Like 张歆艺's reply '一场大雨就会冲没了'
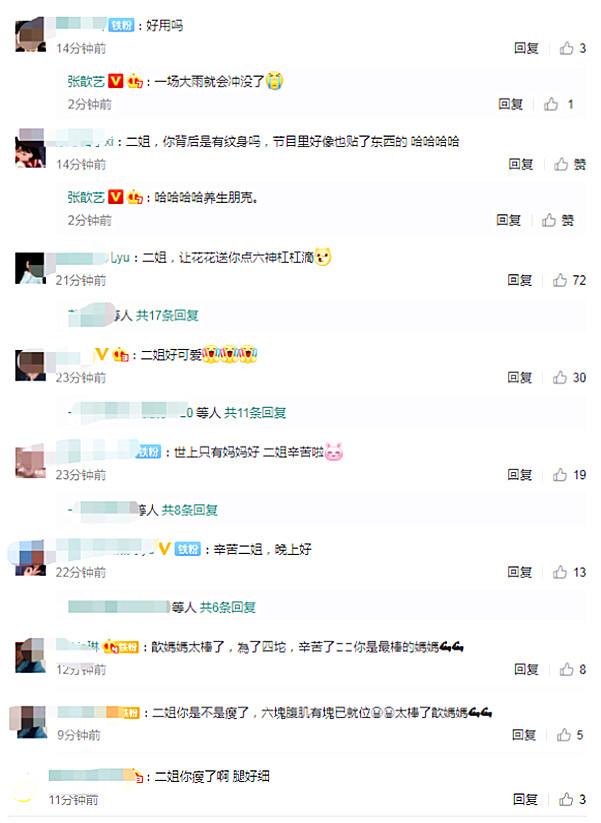601x823 pixels. [558, 104]
